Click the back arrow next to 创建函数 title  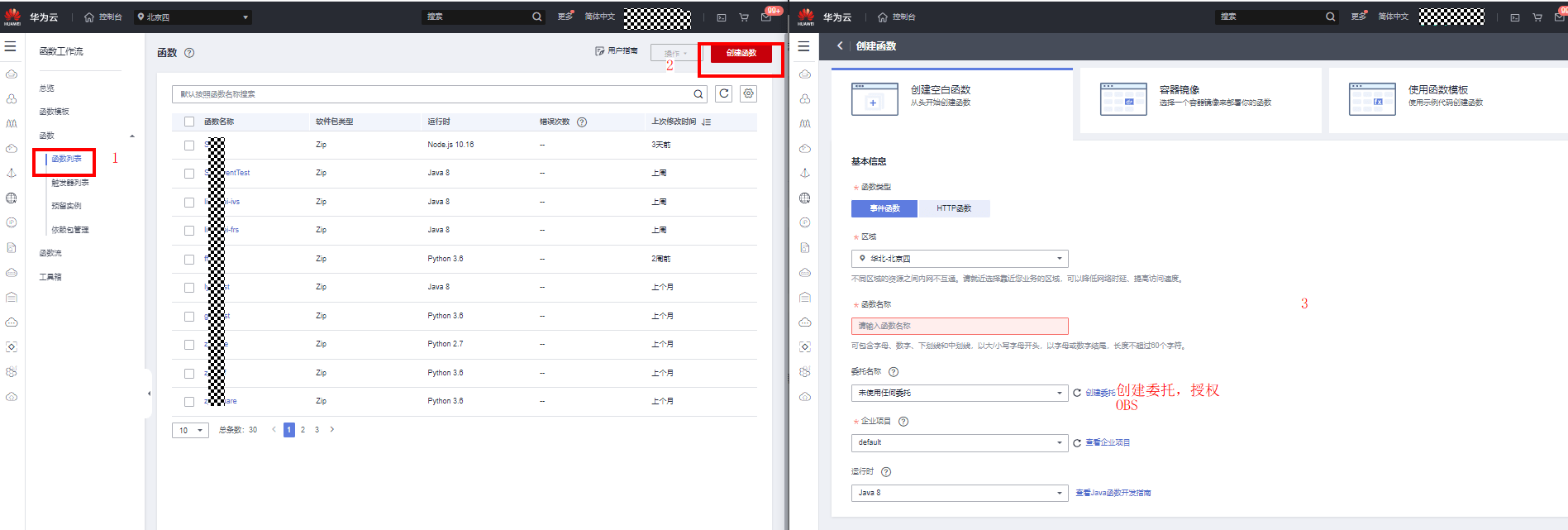pyautogui.click(x=840, y=45)
